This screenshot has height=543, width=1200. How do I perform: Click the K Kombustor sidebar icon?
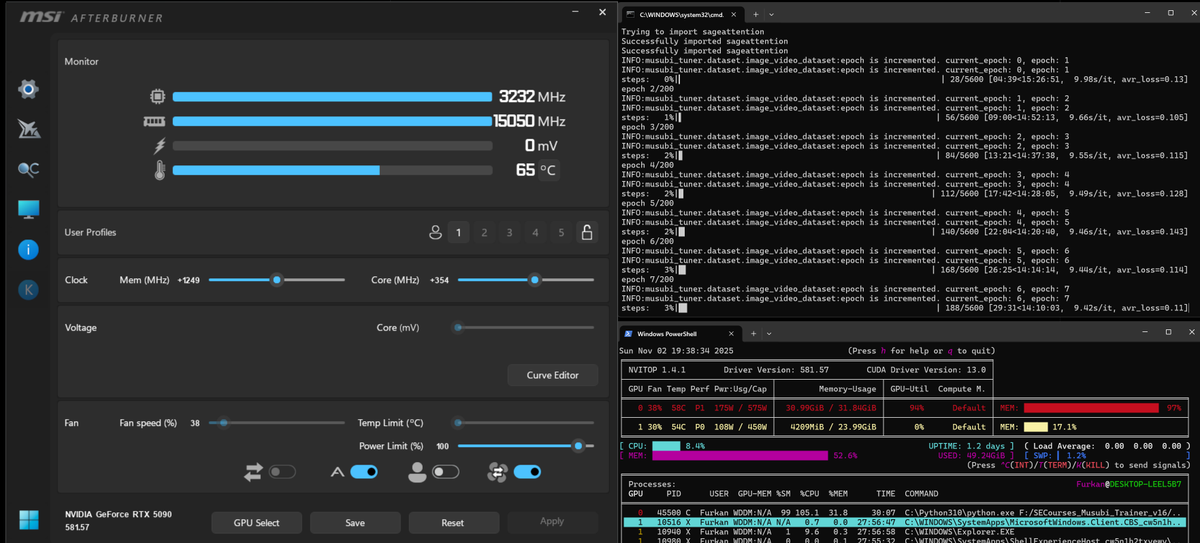(x=28, y=289)
